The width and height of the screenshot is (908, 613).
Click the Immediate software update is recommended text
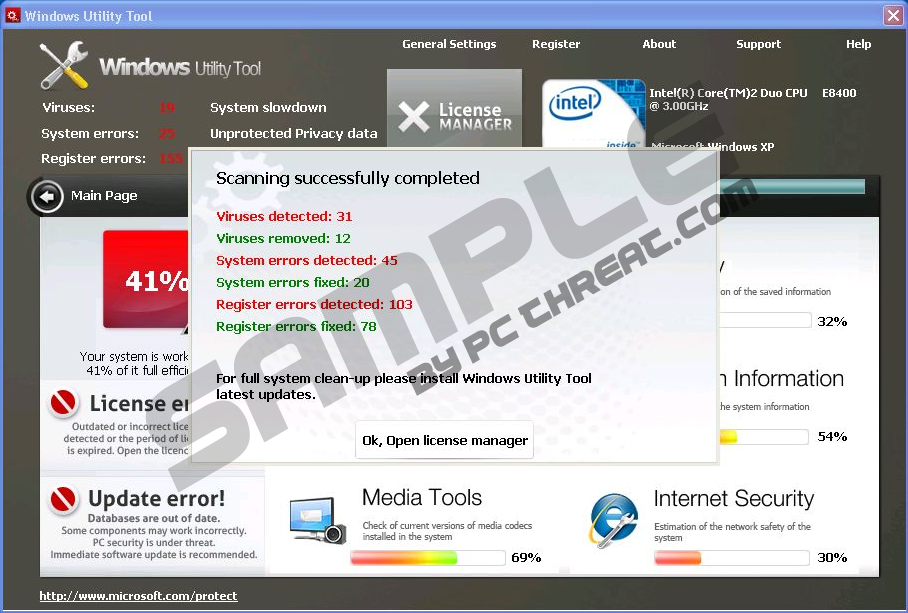154,555
